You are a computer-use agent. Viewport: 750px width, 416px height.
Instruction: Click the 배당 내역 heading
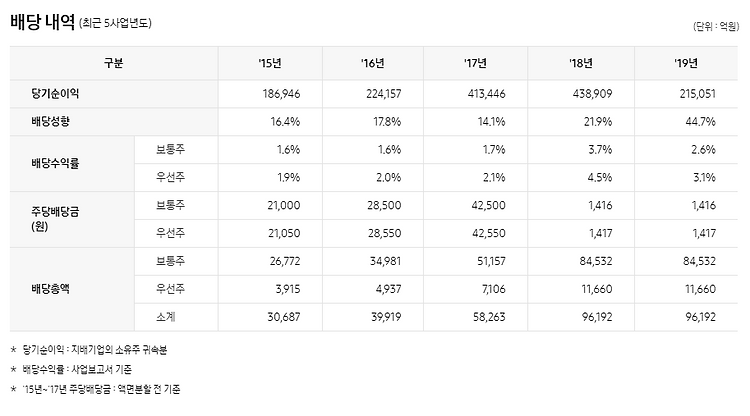pyautogui.click(x=43, y=22)
